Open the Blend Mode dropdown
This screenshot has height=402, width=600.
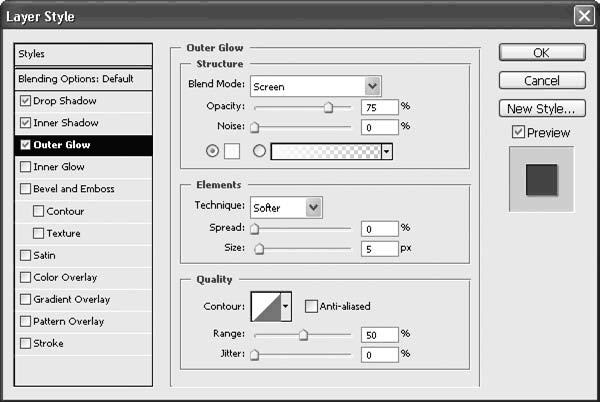(x=315, y=87)
